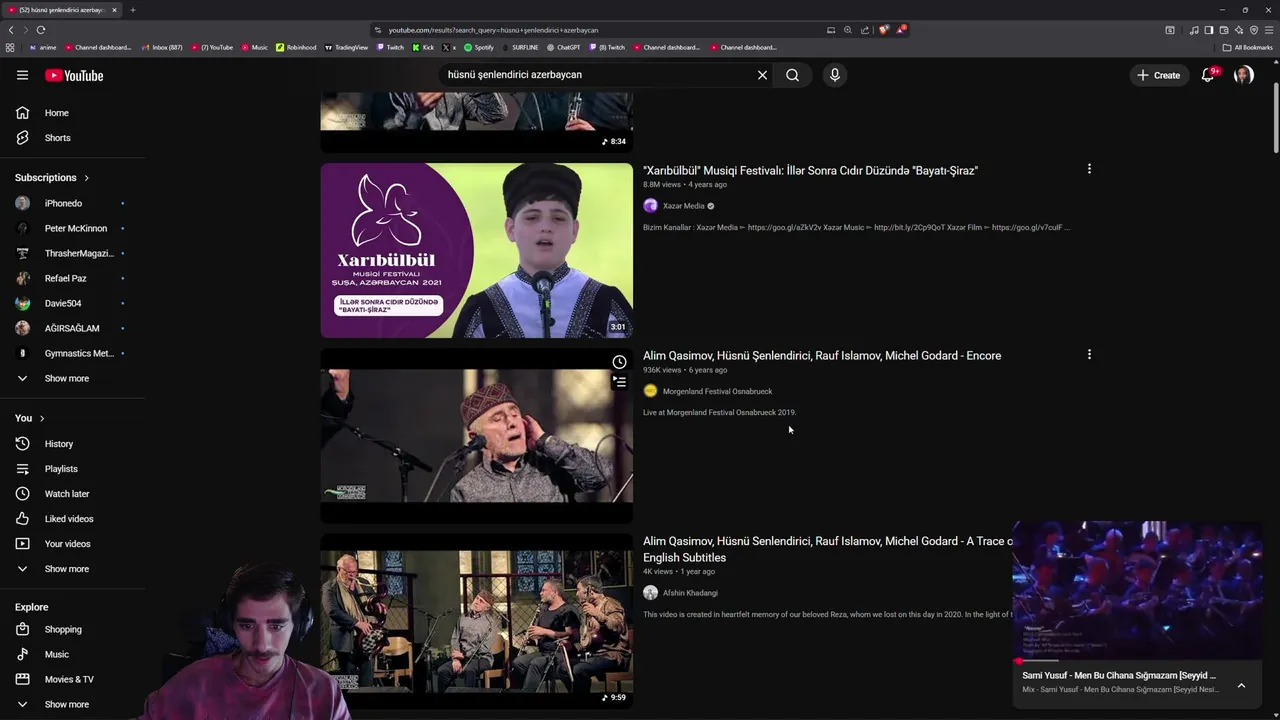Expand the You section
The width and height of the screenshot is (1280, 720).
click(x=30, y=418)
